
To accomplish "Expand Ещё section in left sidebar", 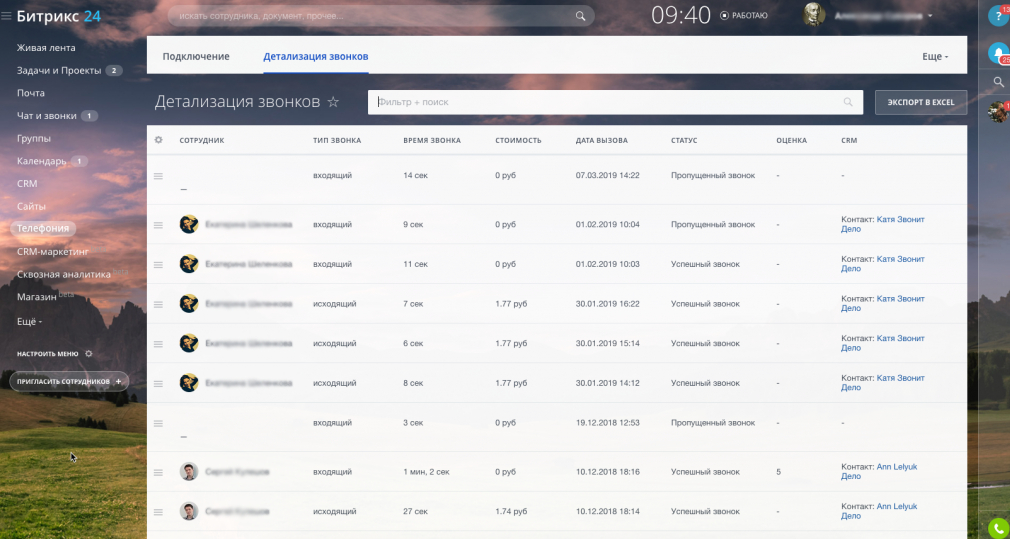I will (30, 321).
